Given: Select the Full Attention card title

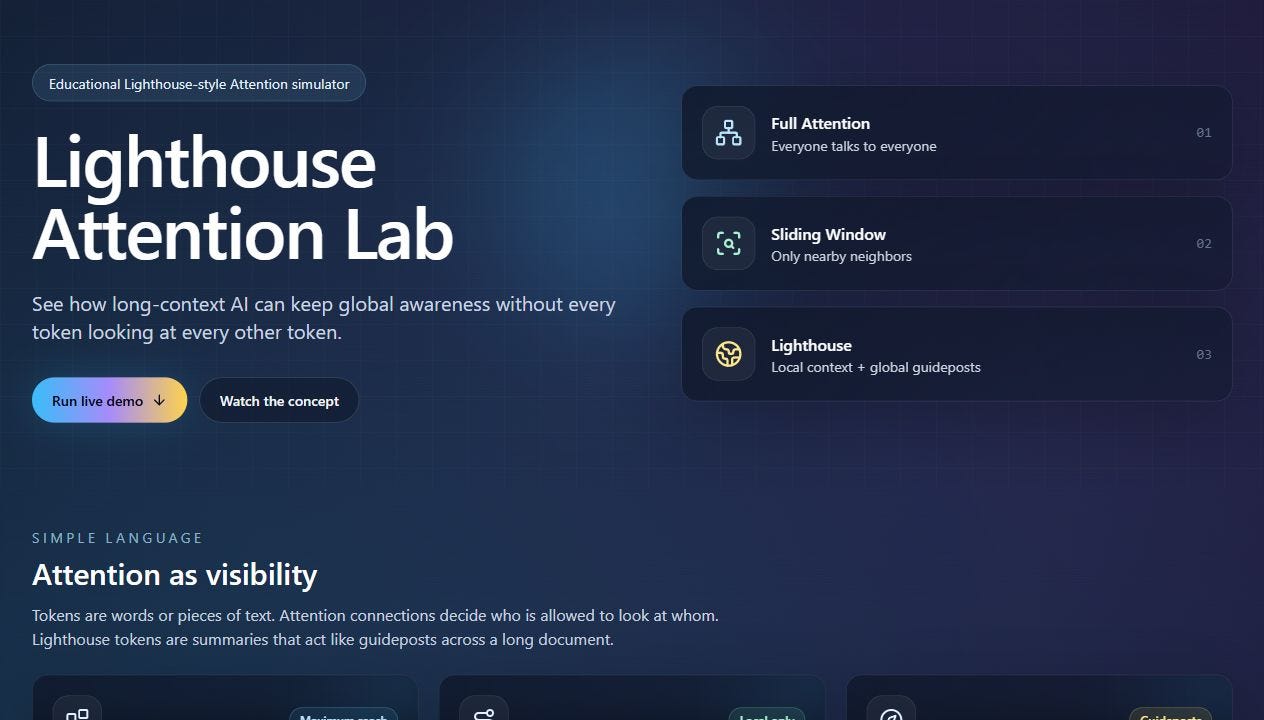Looking at the screenshot, I should 820,124.
